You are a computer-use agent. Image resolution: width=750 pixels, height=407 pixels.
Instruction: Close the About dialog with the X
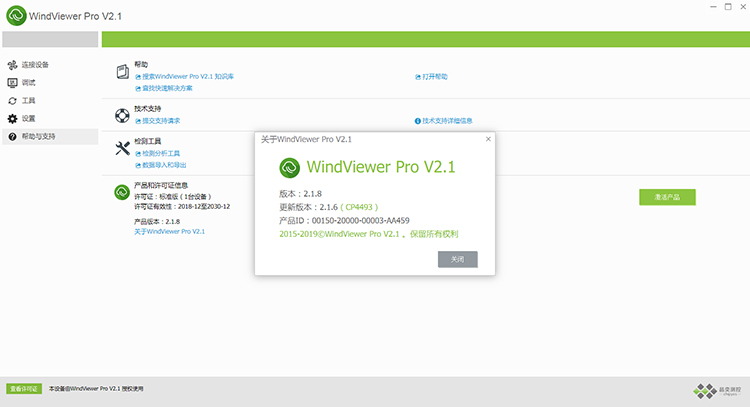pos(488,139)
